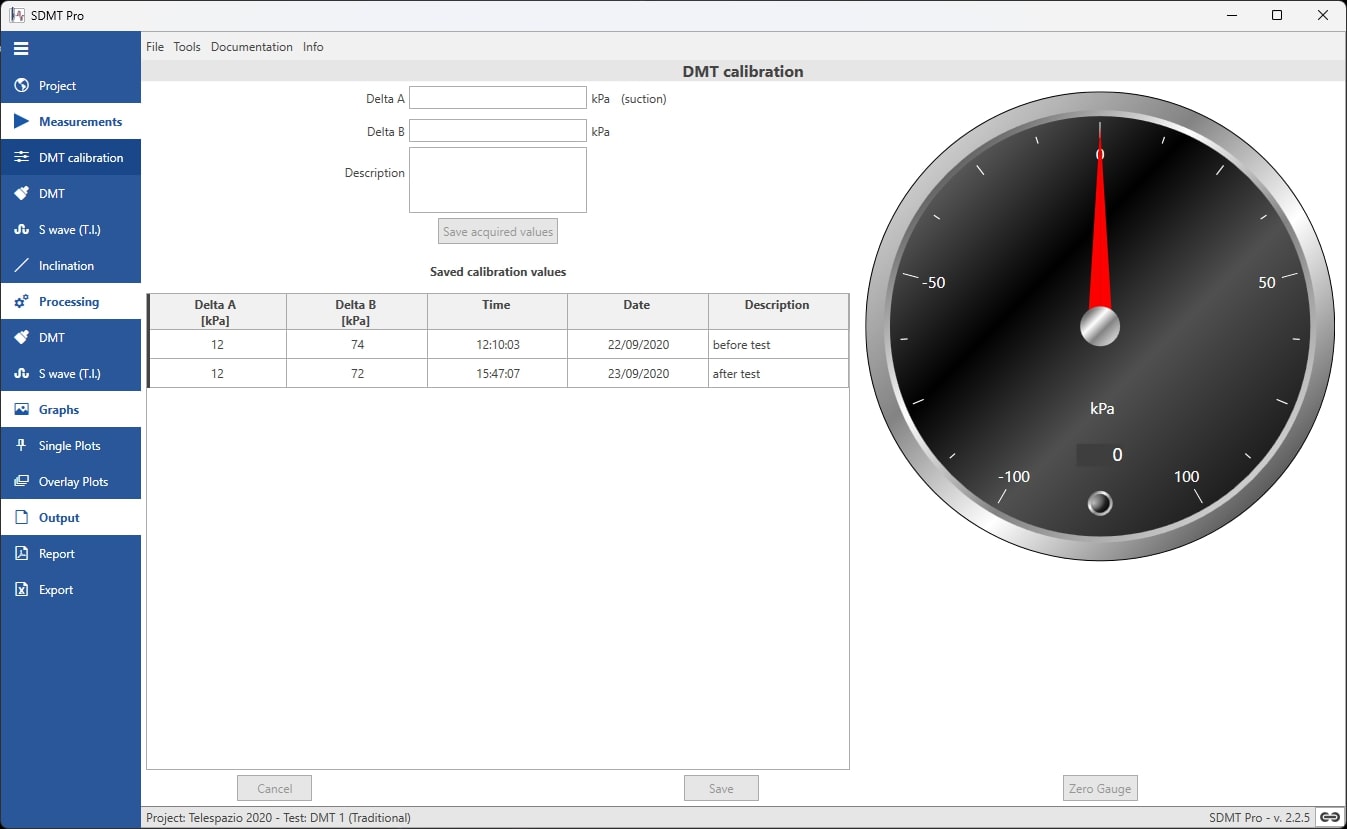Focus the Description text area
Viewport: 1347px width, 829px height.
coord(498,180)
